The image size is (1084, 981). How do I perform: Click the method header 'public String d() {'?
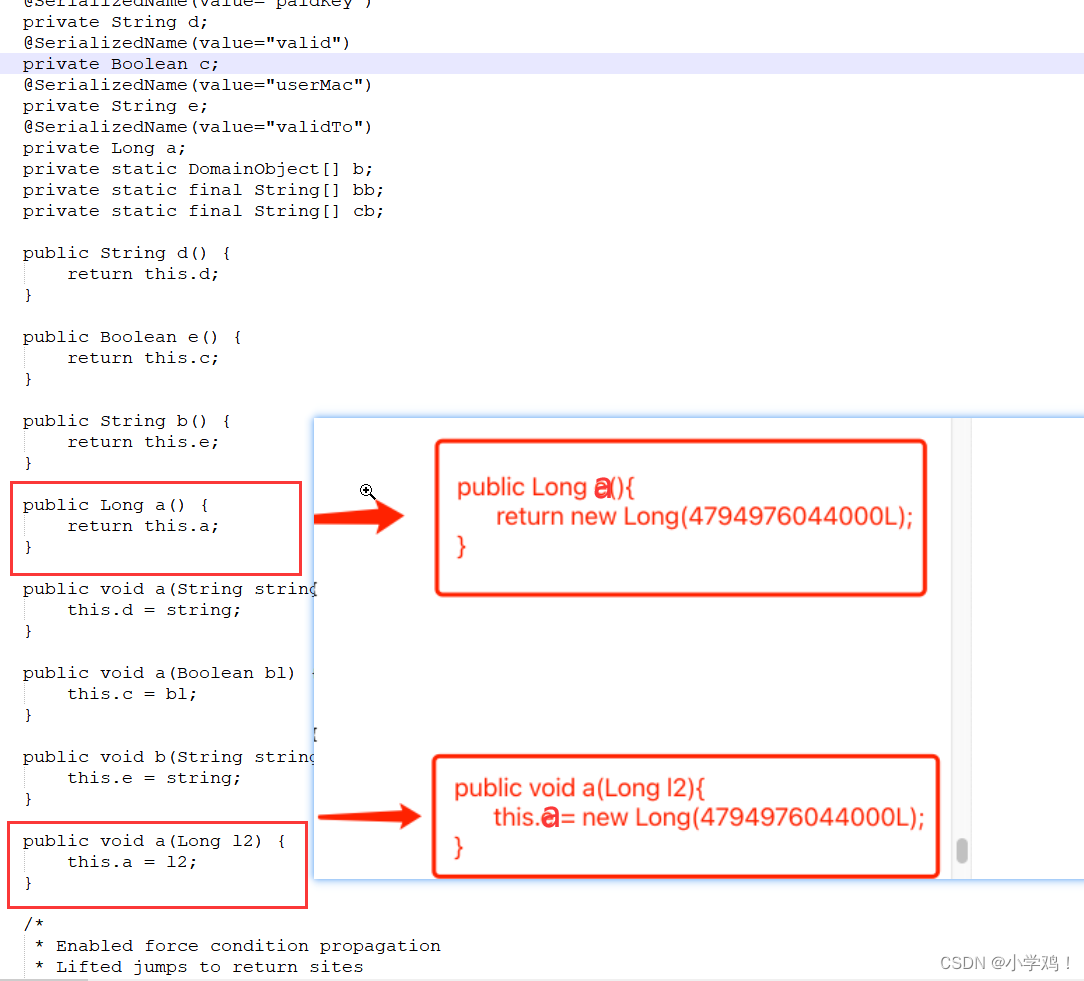pyautogui.click(x=126, y=253)
